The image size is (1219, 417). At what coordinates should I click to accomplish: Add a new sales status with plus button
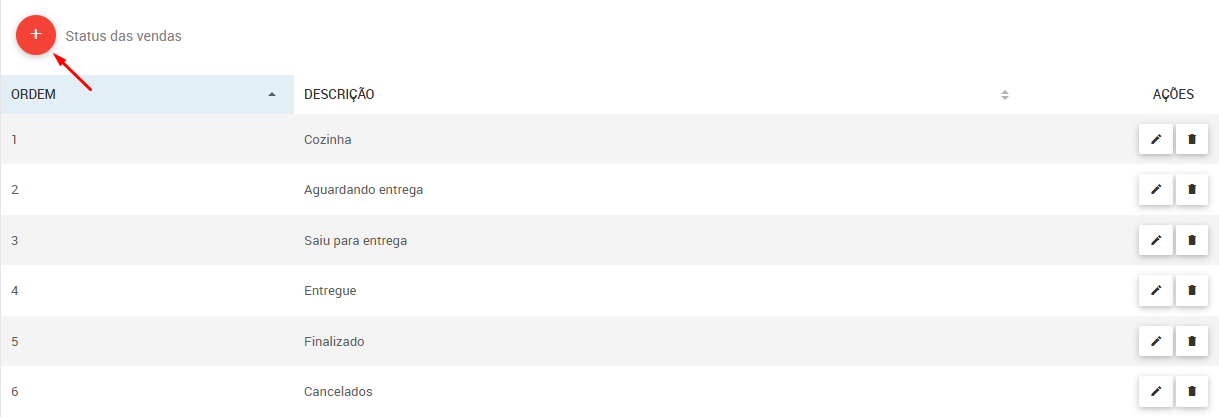click(36, 35)
